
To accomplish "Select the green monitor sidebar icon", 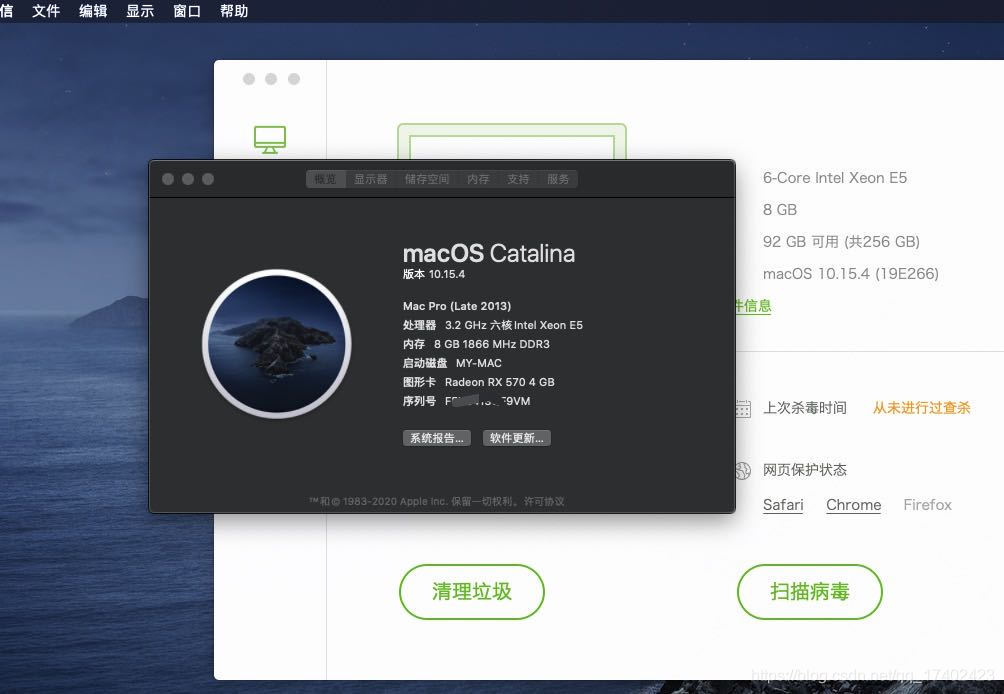I will click(270, 140).
